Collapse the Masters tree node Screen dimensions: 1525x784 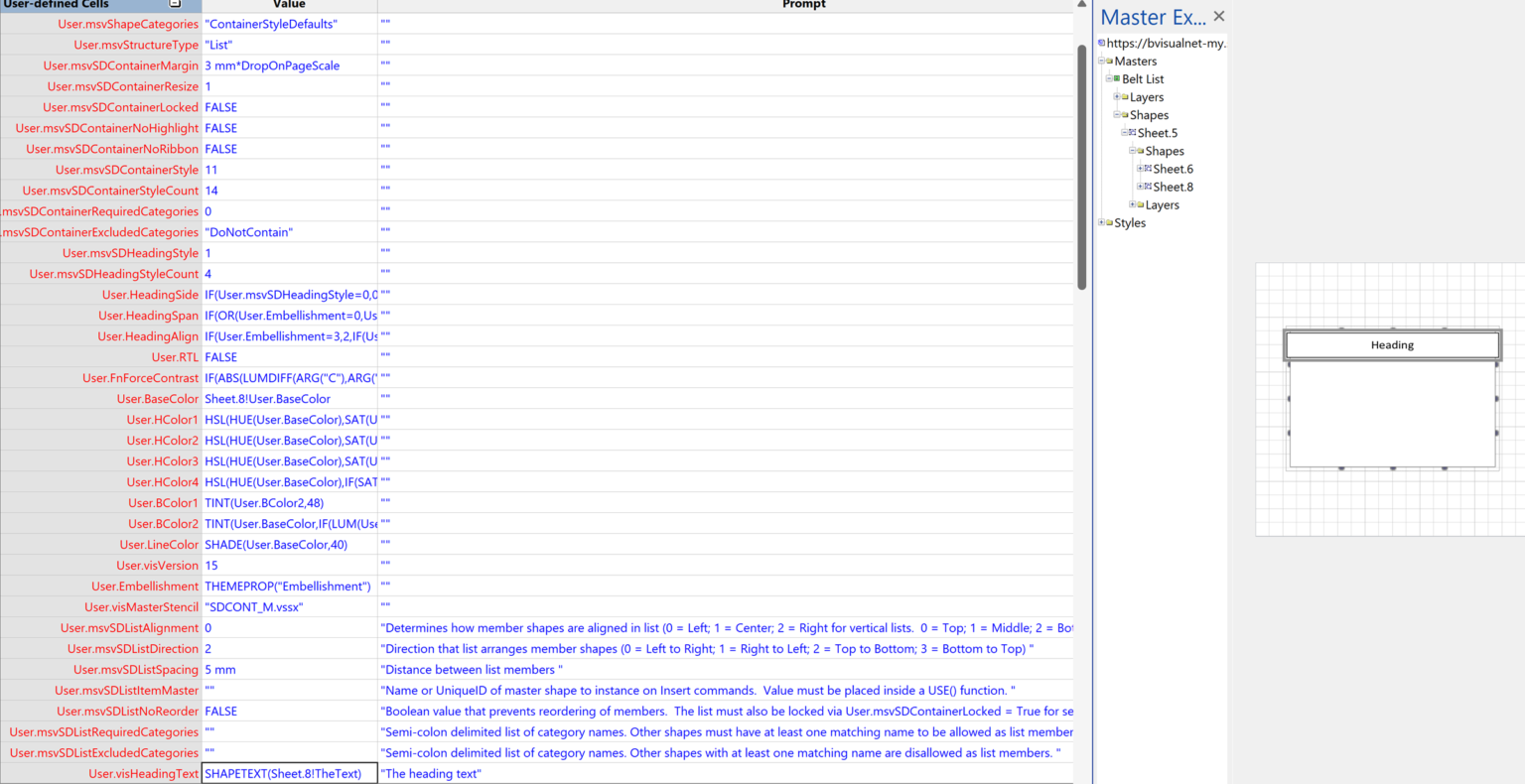point(1100,61)
